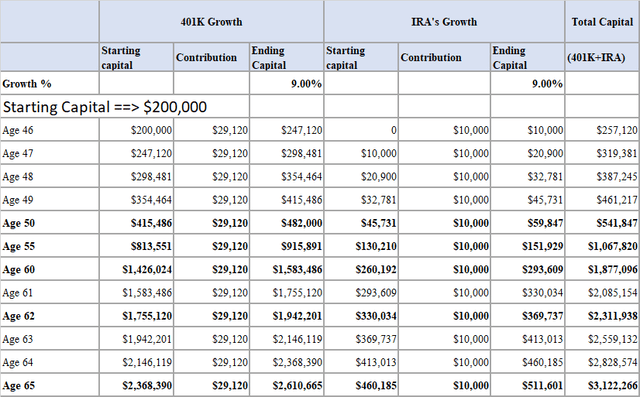This screenshot has height=397, width=640.
Task: Select Age 55 total capital $1,067,820
Action: [x=602, y=246]
